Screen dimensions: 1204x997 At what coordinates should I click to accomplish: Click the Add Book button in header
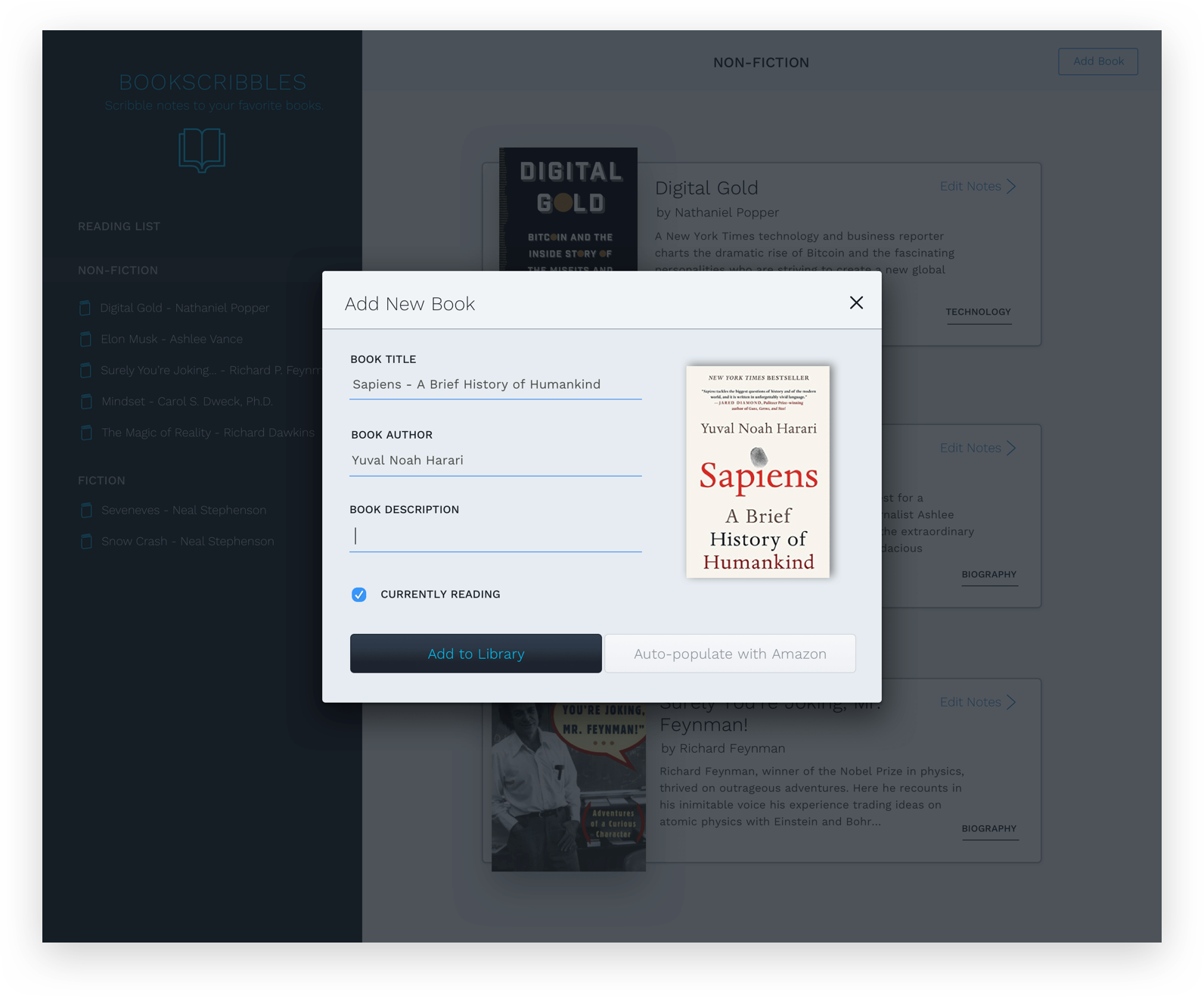click(x=1098, y=61)
